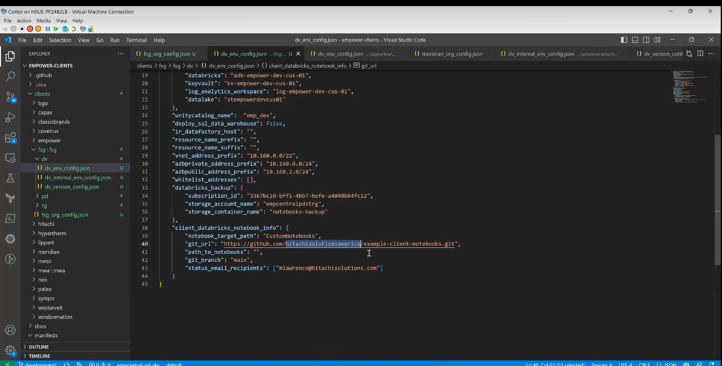This screenshot has height=366, width=722.
Task: Expand the hypertherm folder
Action: point(52,233)
